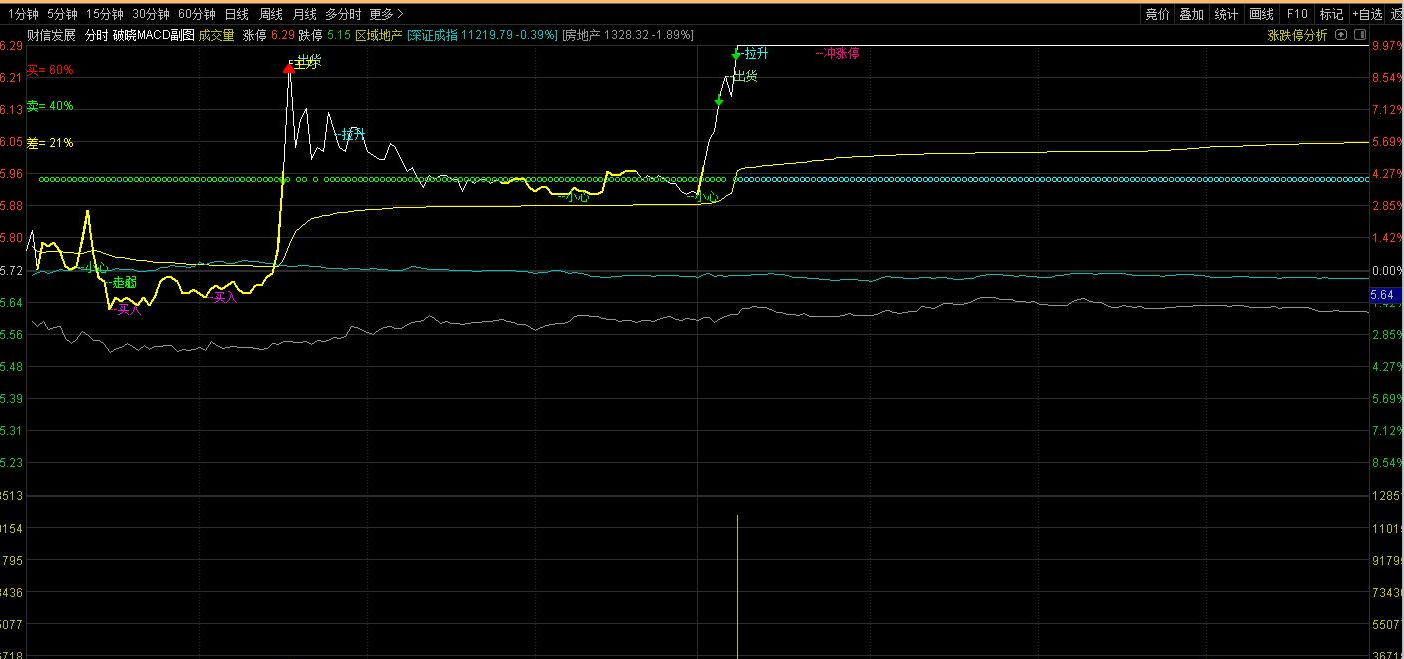The image size is (1404, 659).
Task: Open the 标记 marker tool
Action: coord(1331,14)
